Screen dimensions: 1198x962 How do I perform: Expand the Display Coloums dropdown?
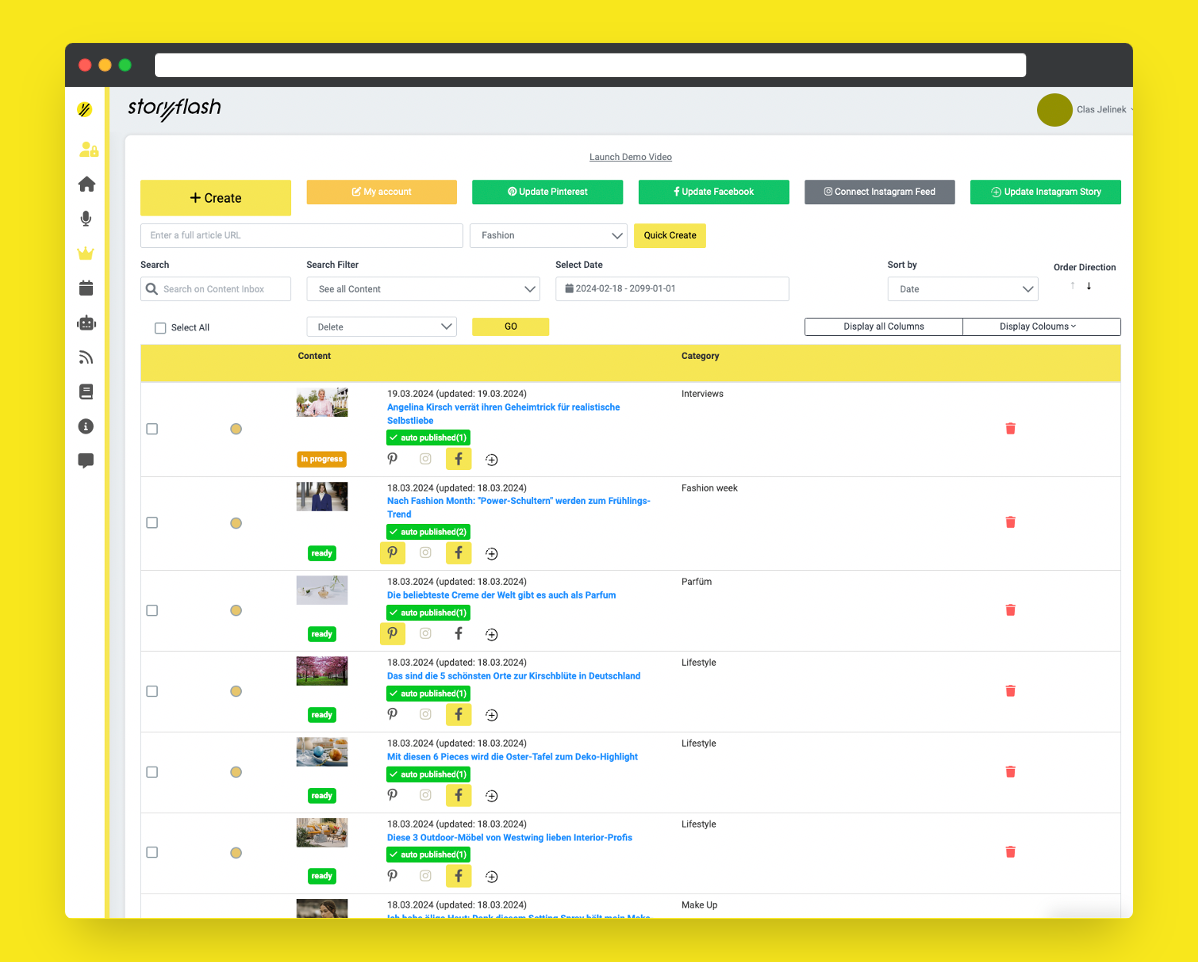tap(1041, 326)
